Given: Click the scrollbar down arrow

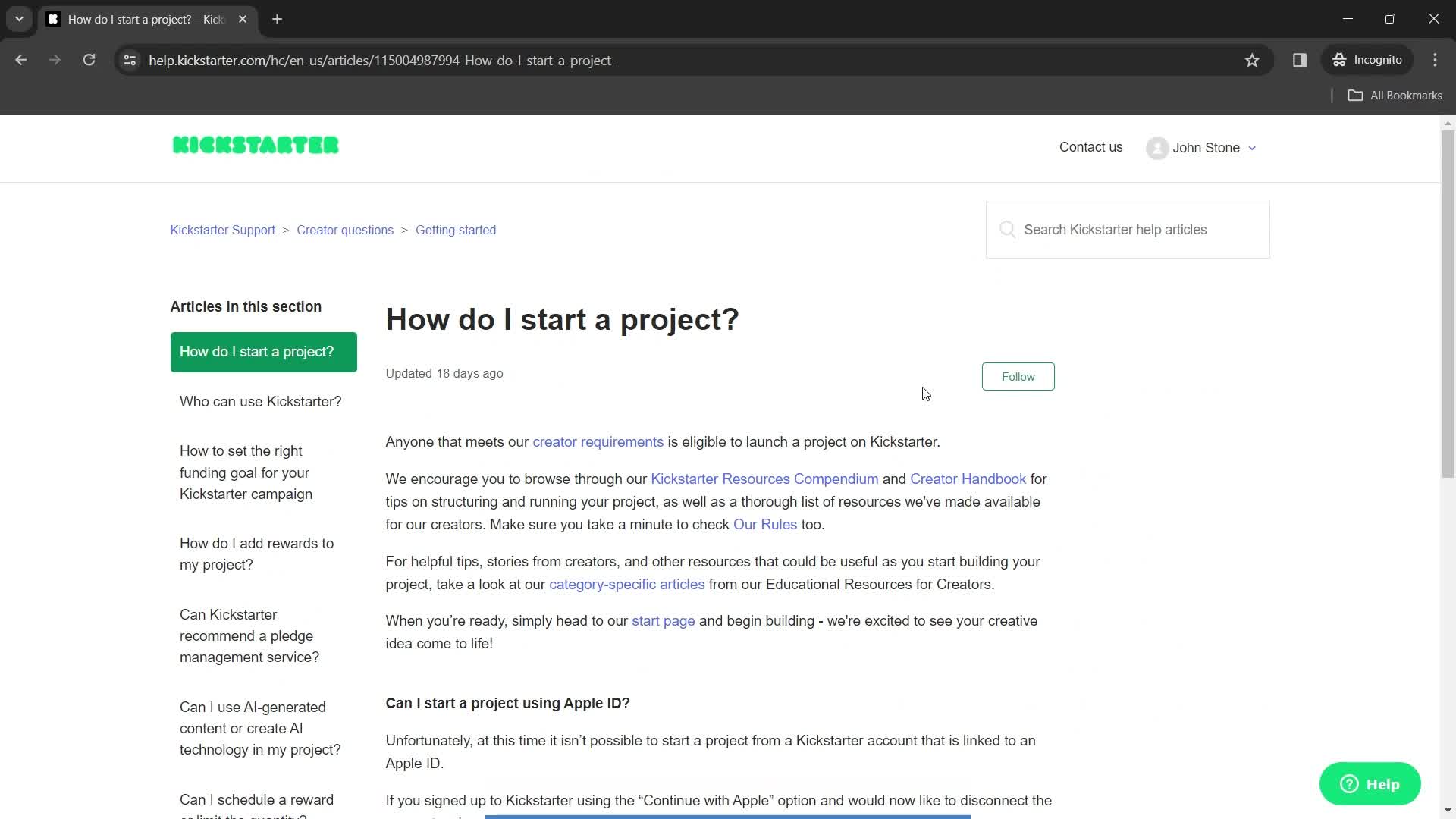Looking at the screenshot, I should tap(1448, 811).
